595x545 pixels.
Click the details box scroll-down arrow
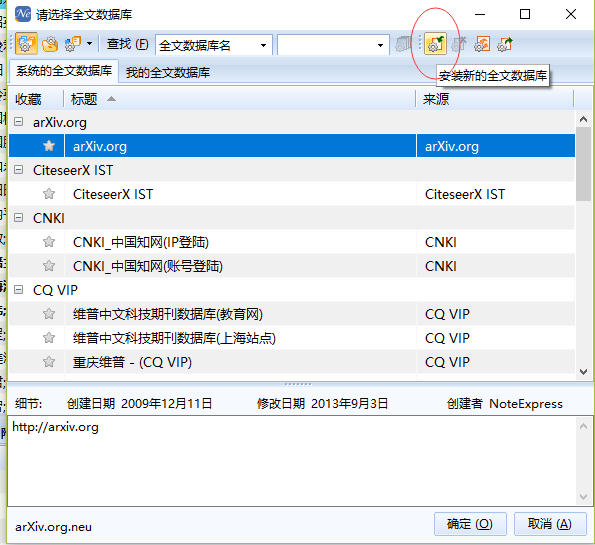click(584, 496)
